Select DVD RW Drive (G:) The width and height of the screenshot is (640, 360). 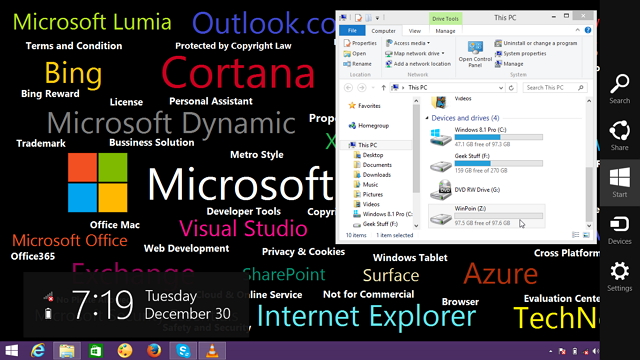(487, 190)
